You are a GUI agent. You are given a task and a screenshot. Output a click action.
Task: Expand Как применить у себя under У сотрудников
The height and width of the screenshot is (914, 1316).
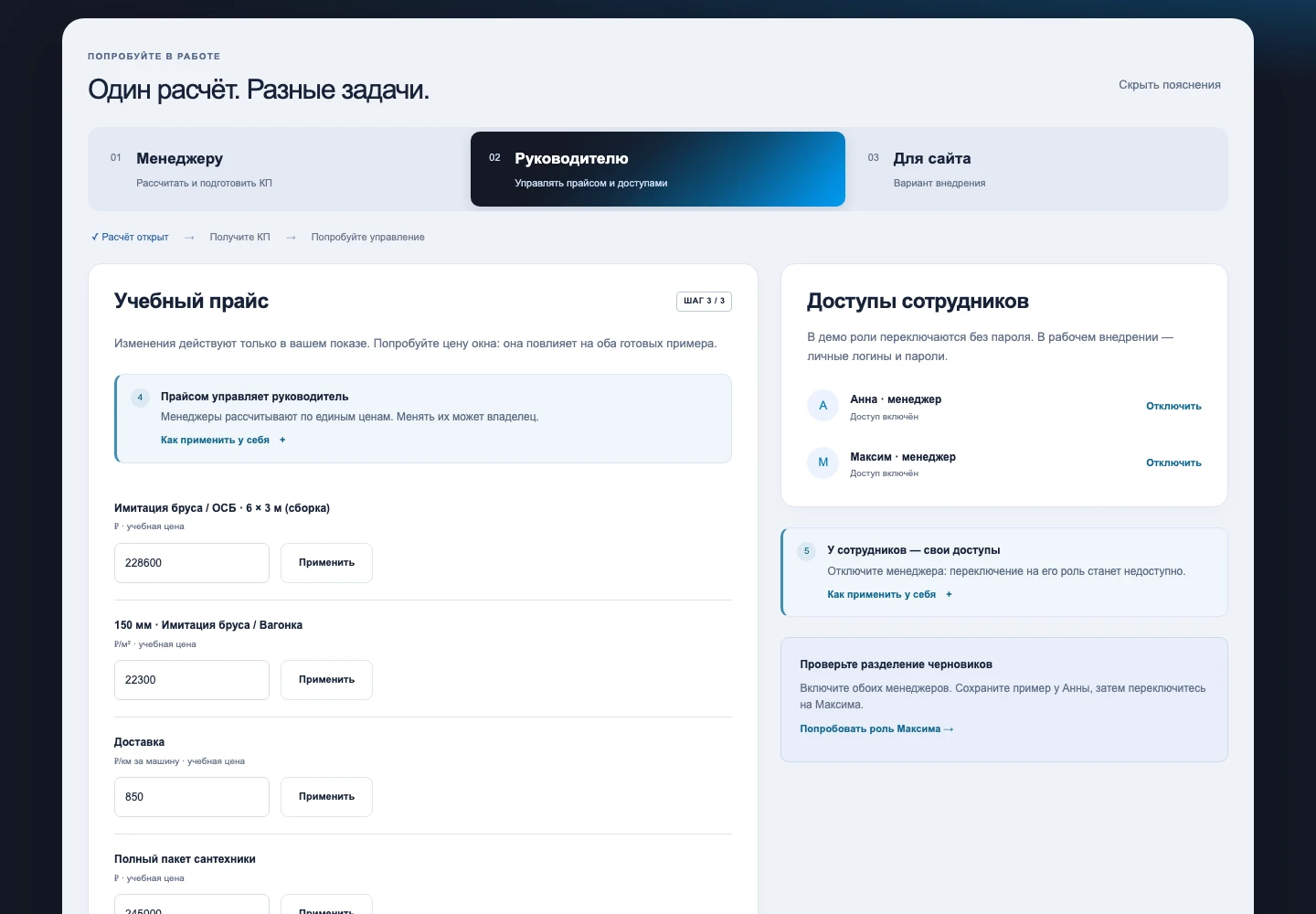[890, 594]
